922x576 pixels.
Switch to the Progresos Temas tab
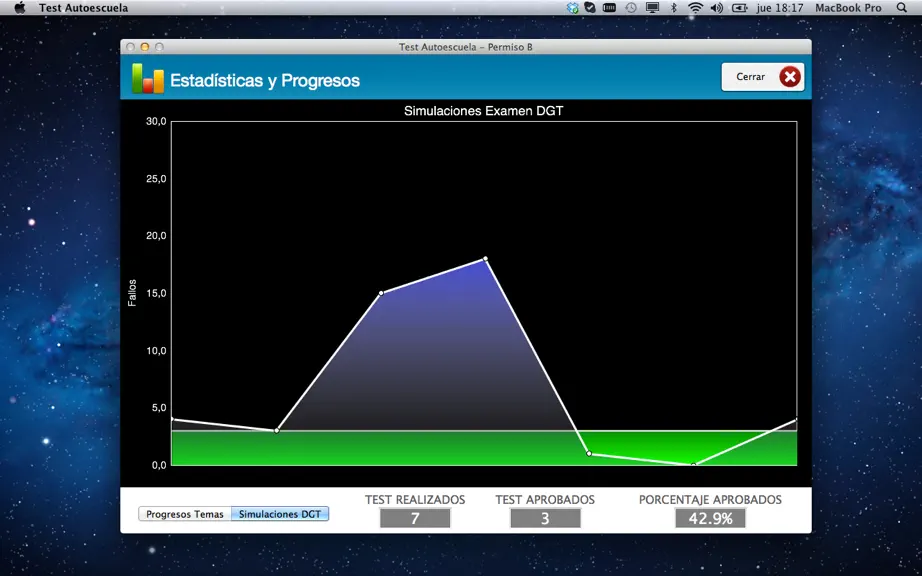(x=185, y=514)
